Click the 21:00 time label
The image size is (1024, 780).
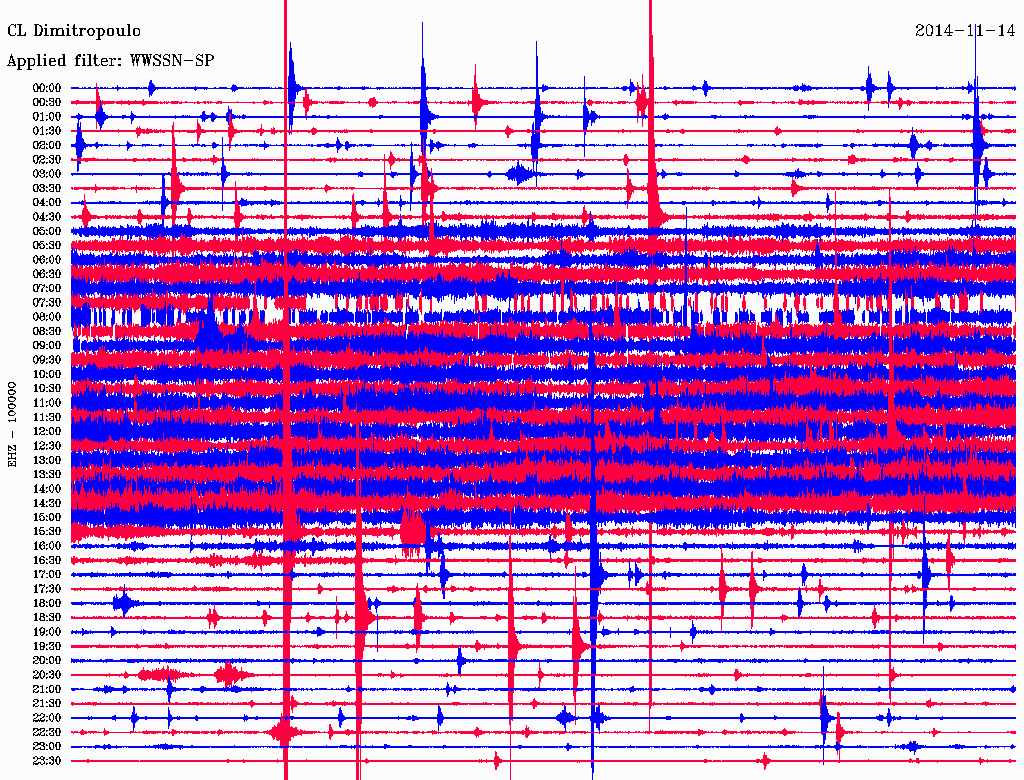[x=47, y=690]
